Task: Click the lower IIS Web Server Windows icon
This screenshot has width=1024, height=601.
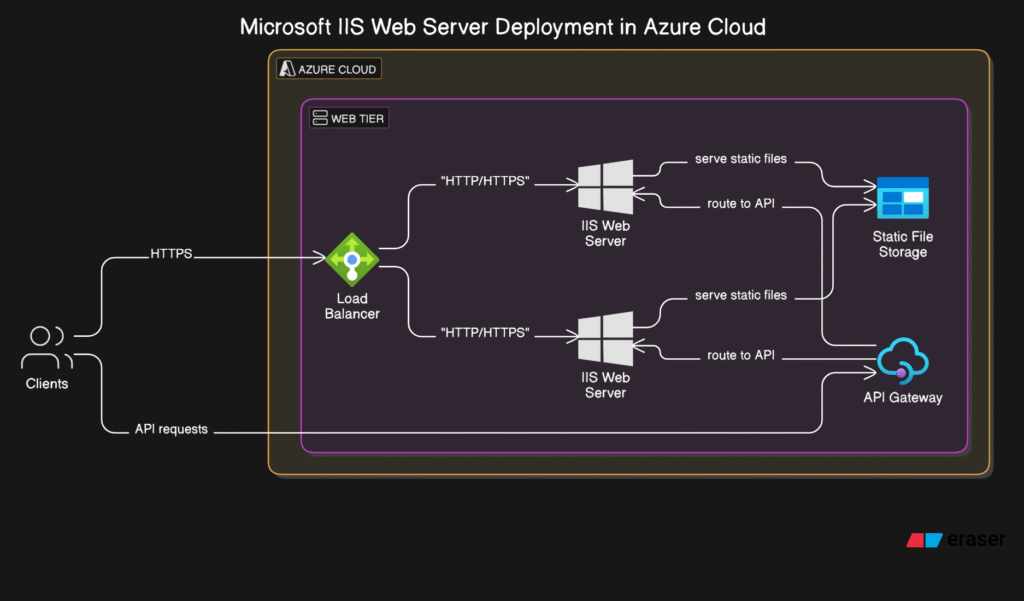Action: (605, 338)
